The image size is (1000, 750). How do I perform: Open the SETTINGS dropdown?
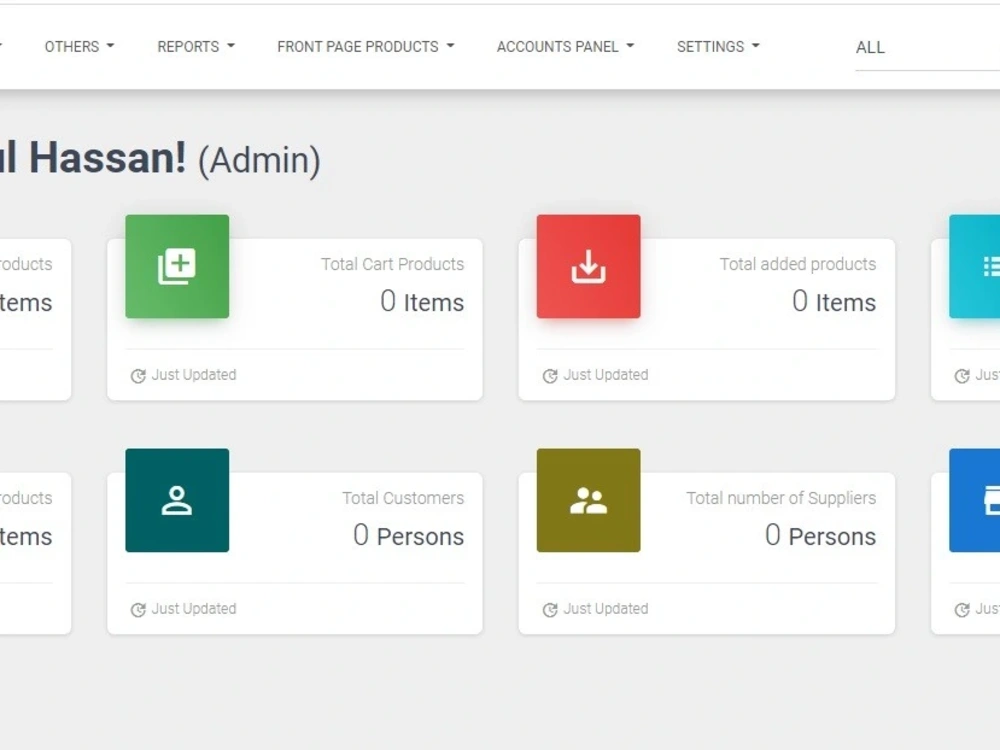(x=718, y=47)
